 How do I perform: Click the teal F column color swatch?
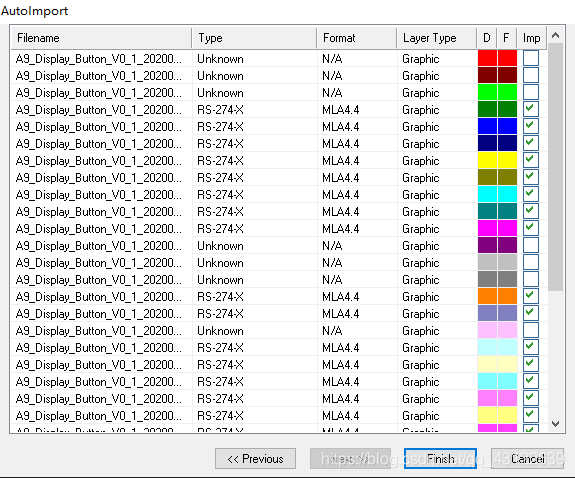click(508, 211)
